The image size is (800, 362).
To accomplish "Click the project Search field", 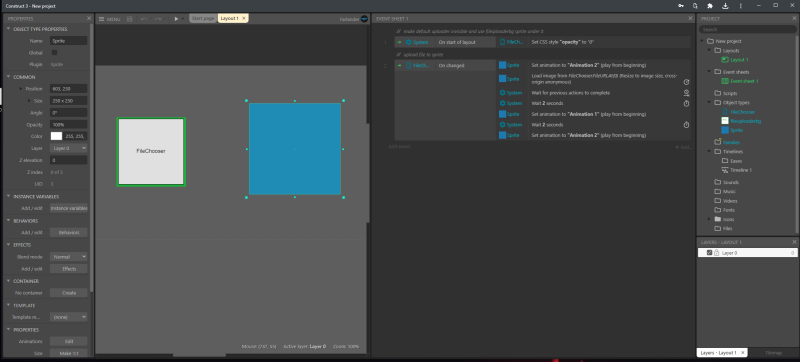I will pos(747,30).
